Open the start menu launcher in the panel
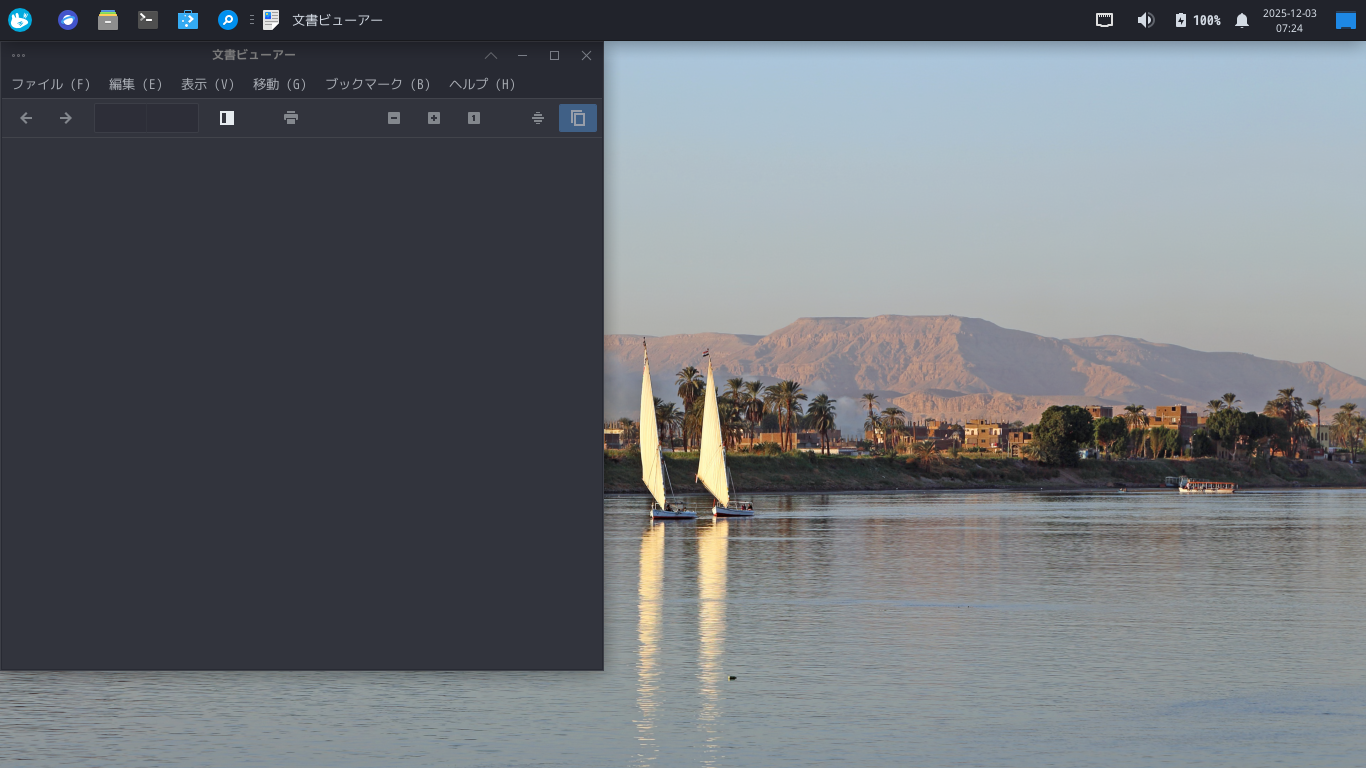Image resolution: width=1366 pixels, height=768 pixels. point(20,20)
